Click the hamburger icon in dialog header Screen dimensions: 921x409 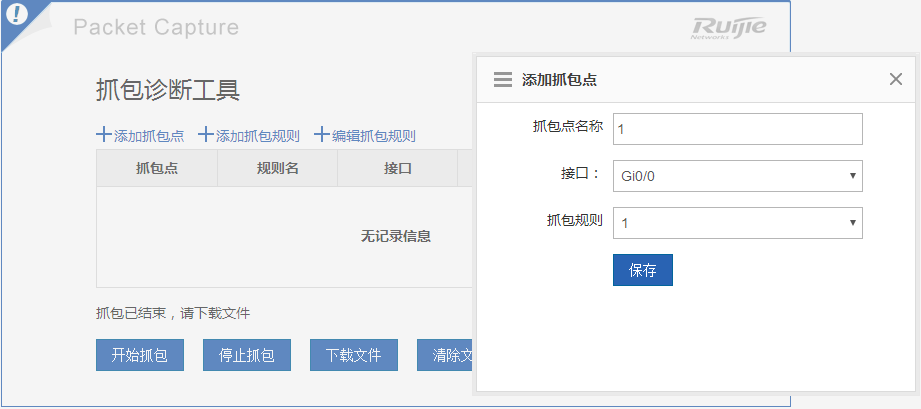pos(503,80)
